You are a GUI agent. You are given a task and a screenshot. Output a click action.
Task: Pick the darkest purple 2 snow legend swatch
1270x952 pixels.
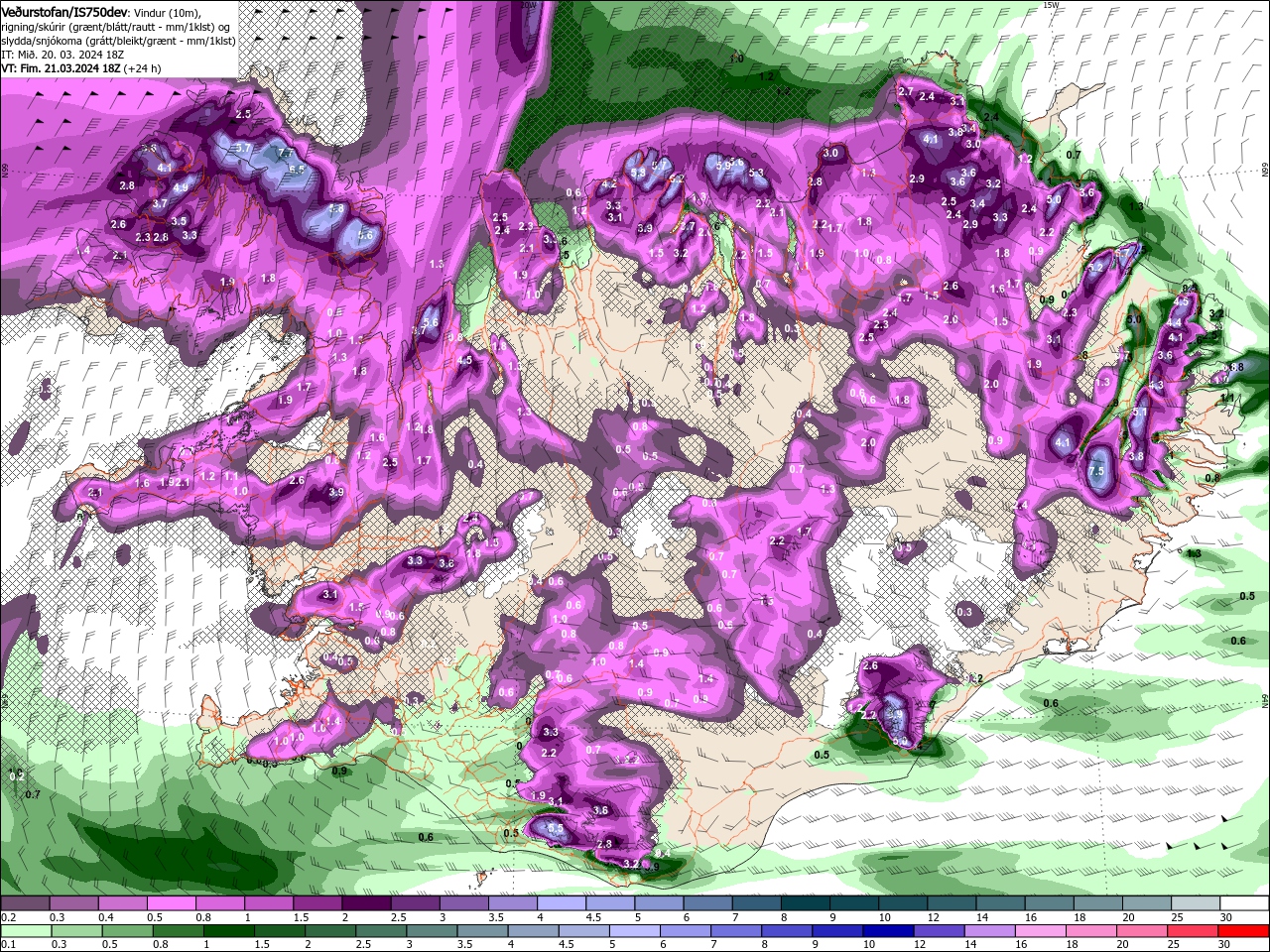(x=365, y=903)
